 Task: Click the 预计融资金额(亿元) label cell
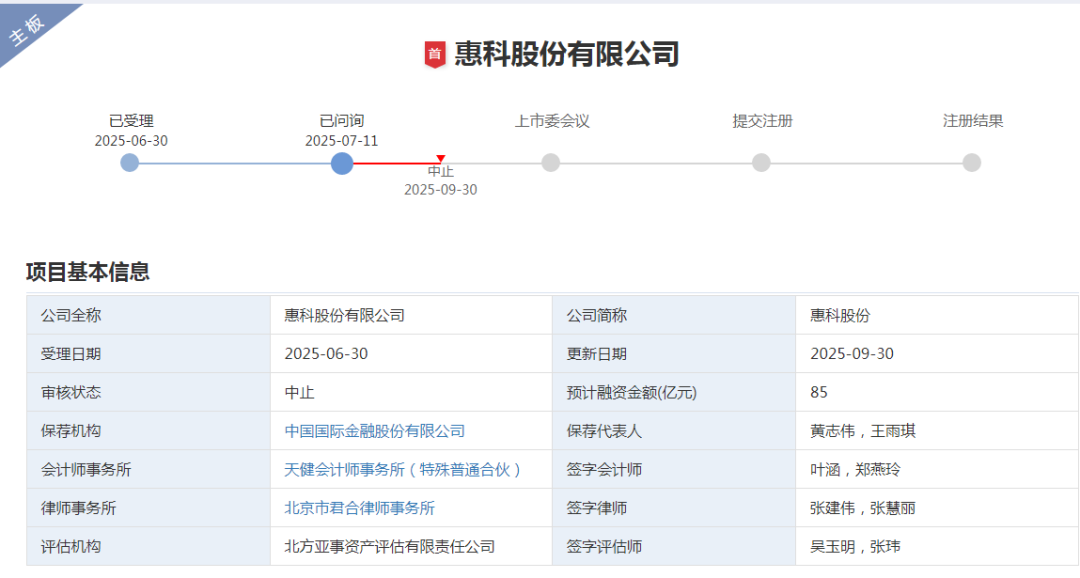click(x=674, y=393)
